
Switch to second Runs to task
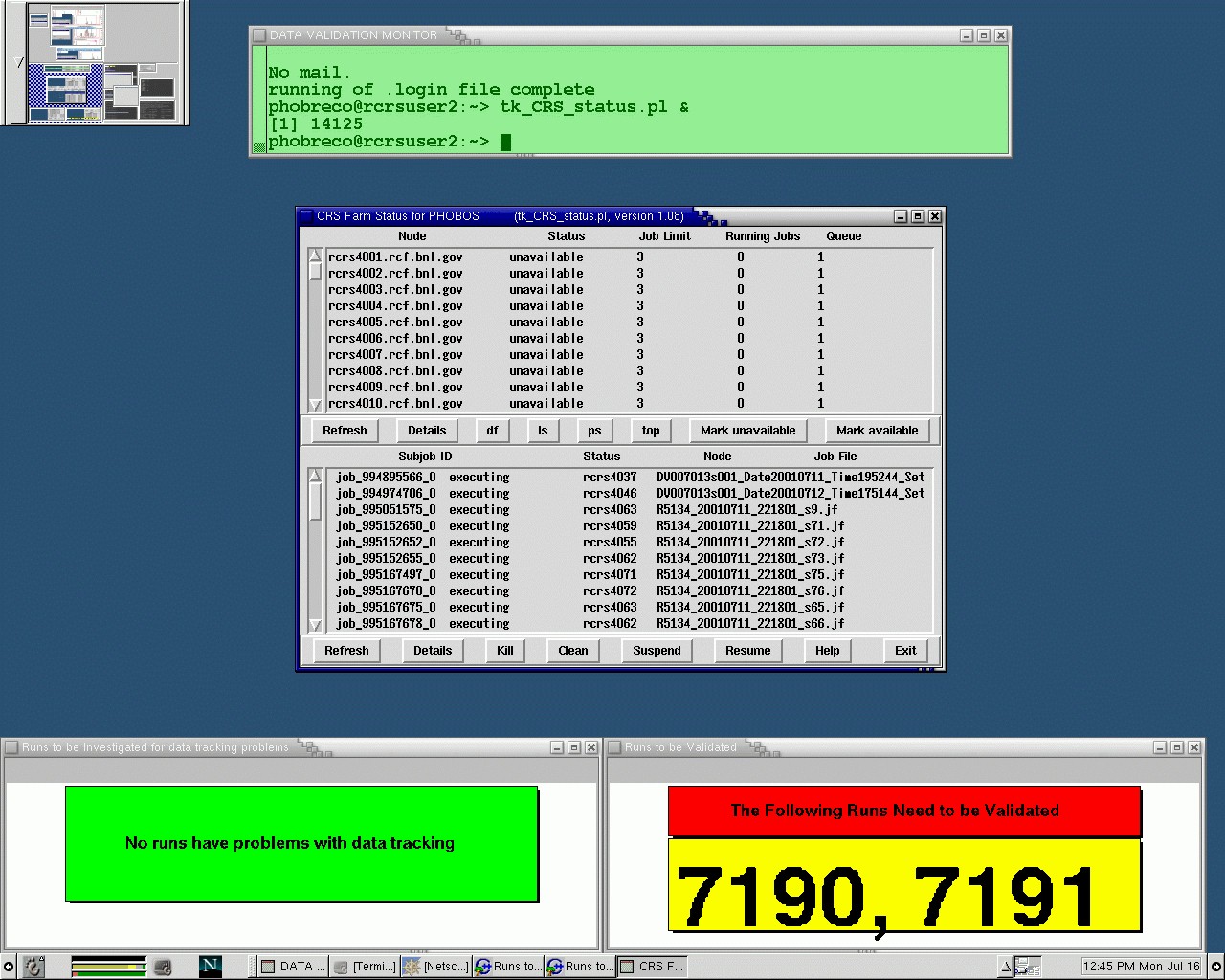tap(580, 967)
